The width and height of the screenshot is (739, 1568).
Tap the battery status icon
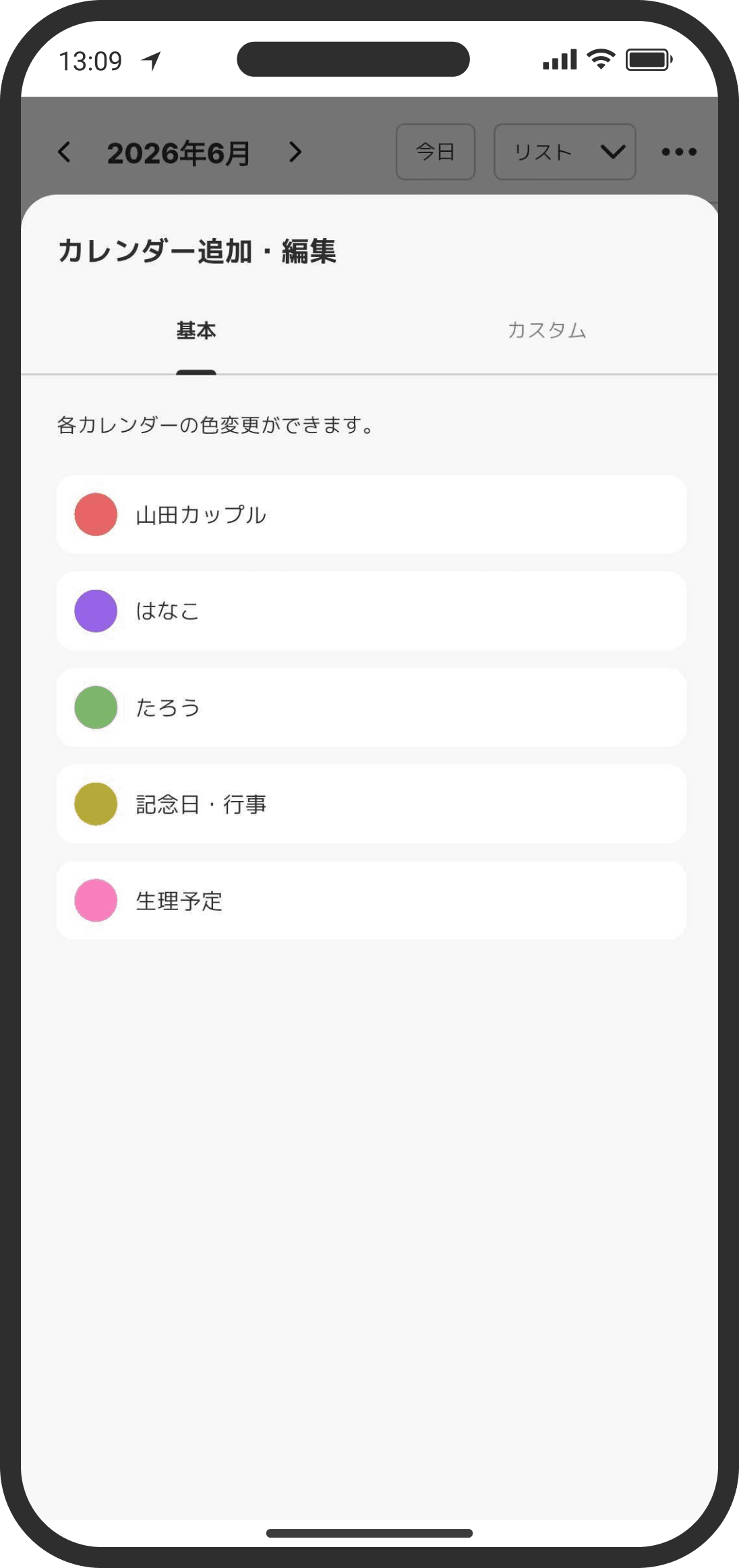point(649,59)
